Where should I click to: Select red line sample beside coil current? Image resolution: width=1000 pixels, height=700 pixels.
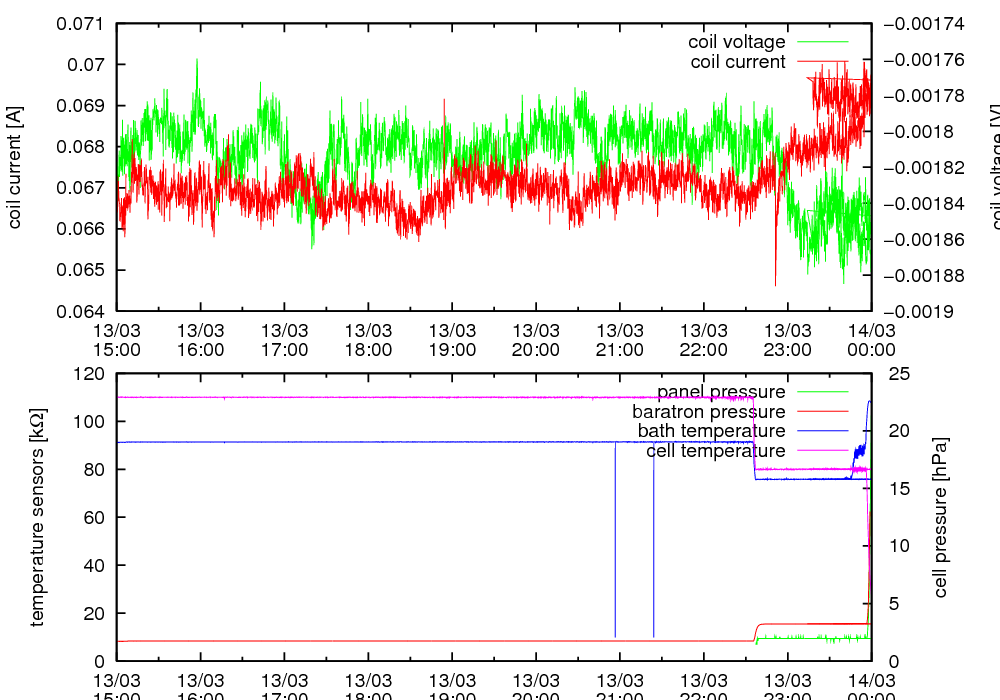tap(822, 62)
